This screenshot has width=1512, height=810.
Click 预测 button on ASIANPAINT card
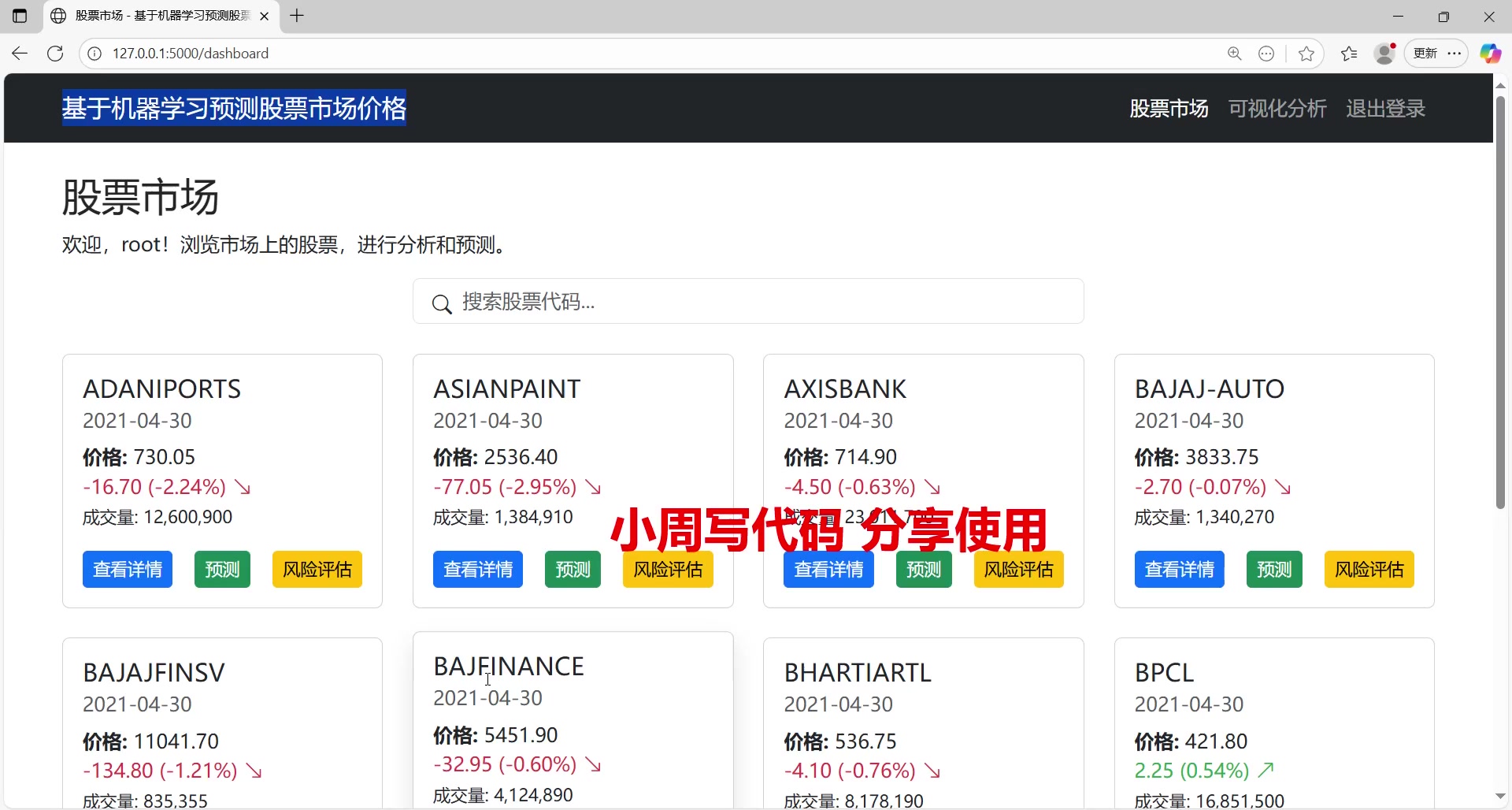point(573,569)
